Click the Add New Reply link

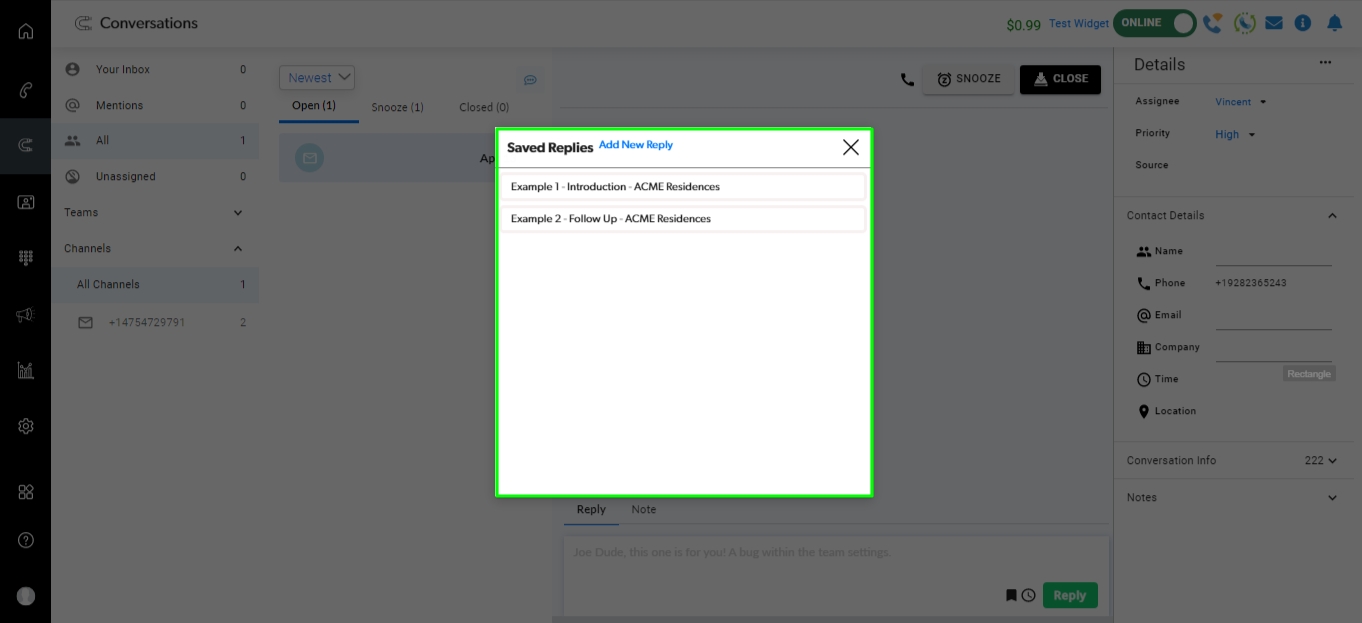pyautogui.click(x=635, y=145)
